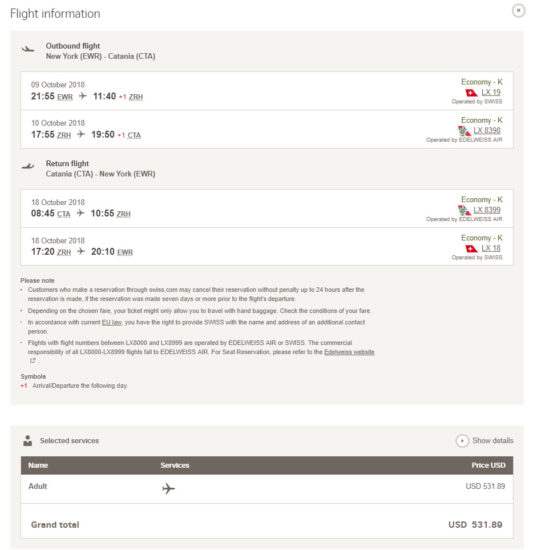Open the LX 8399 flight number link
The width and height of the screenshot is (533, 550).
pos(487,210)
